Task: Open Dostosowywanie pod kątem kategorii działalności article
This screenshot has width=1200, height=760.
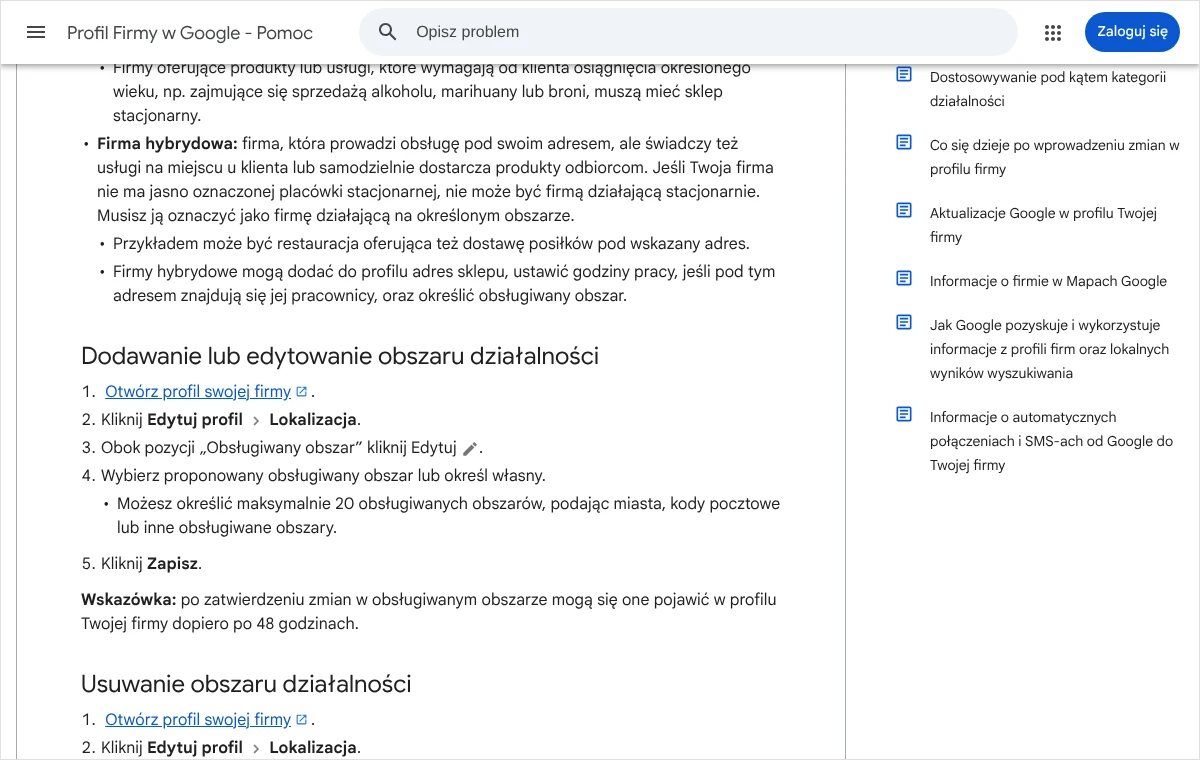Action: pyautogui.click(x=1048, y=89)
